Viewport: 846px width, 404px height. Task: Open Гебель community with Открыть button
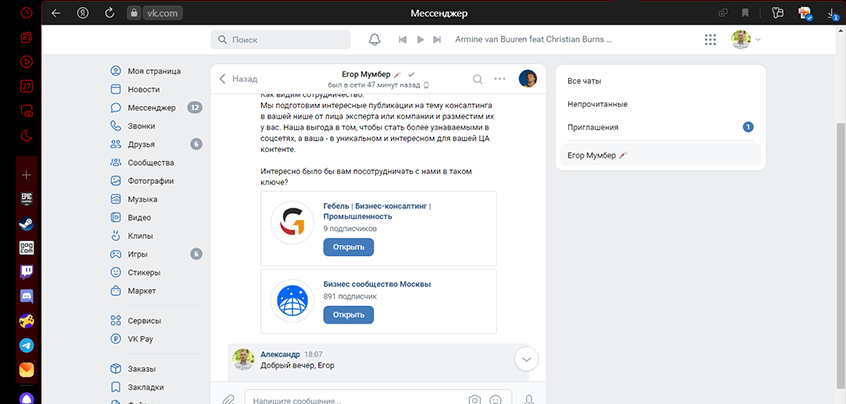click(349, 247)
